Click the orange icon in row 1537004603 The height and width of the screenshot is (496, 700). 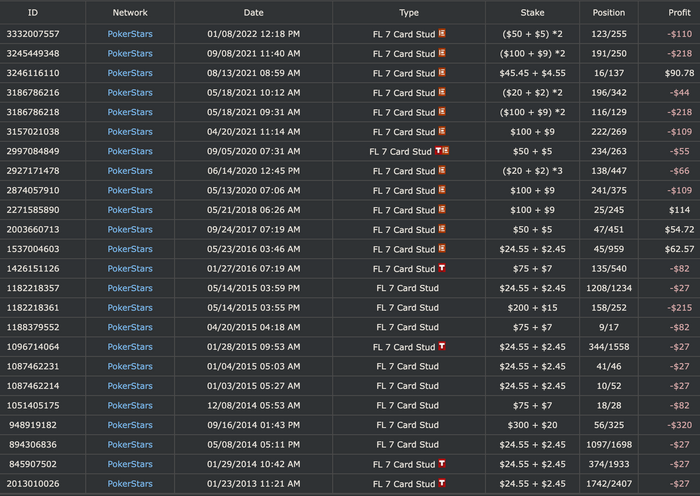pos(443,249)
